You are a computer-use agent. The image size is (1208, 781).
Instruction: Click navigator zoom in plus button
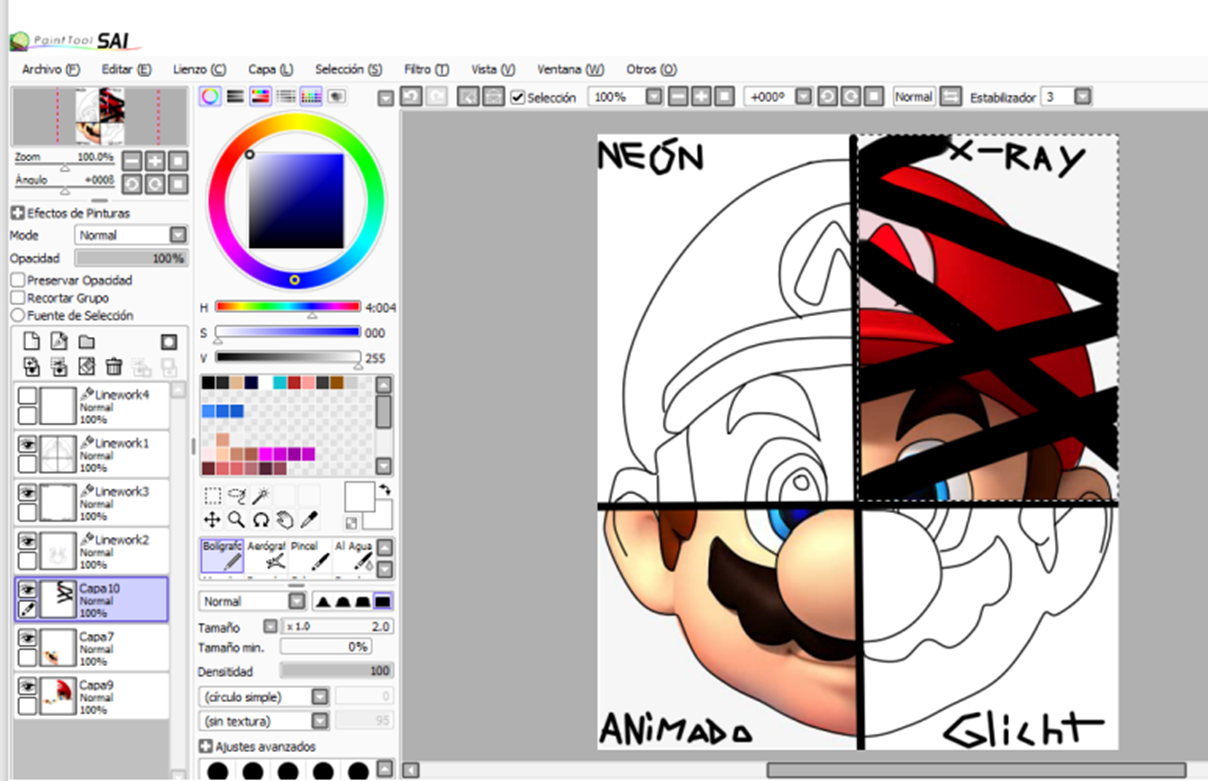(x=155, y=160)
